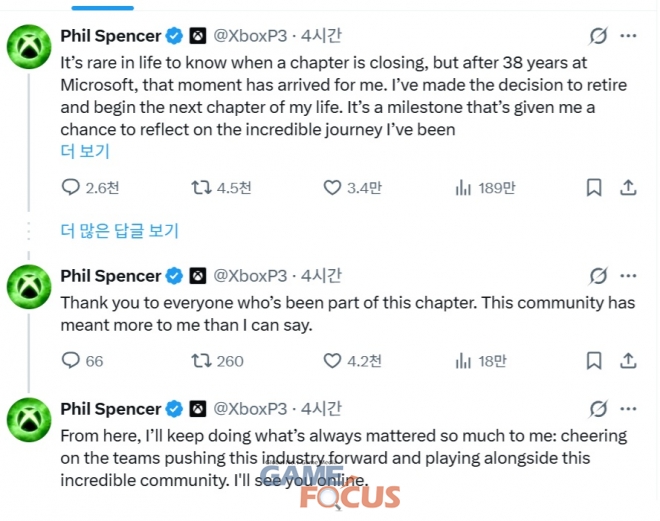Retweet the first retirement announcement tweet

201,187
